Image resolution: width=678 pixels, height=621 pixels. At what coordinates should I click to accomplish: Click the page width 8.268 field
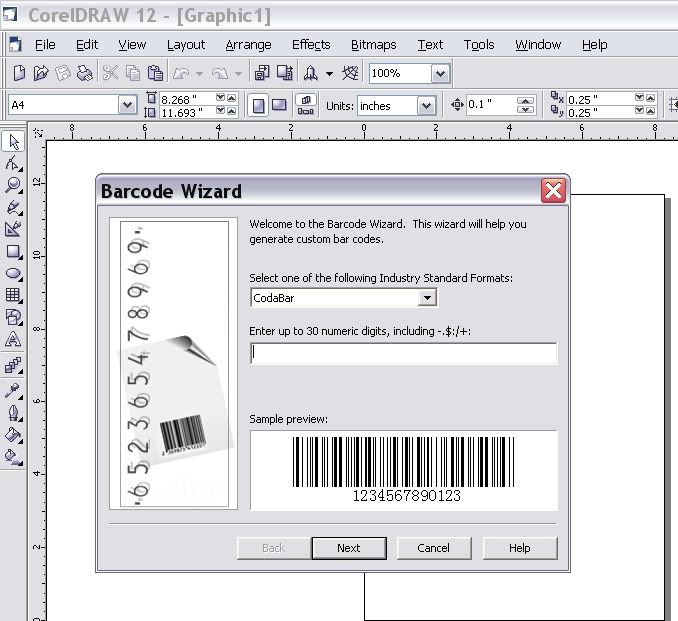pyautogui.click(x=187, y=99)
